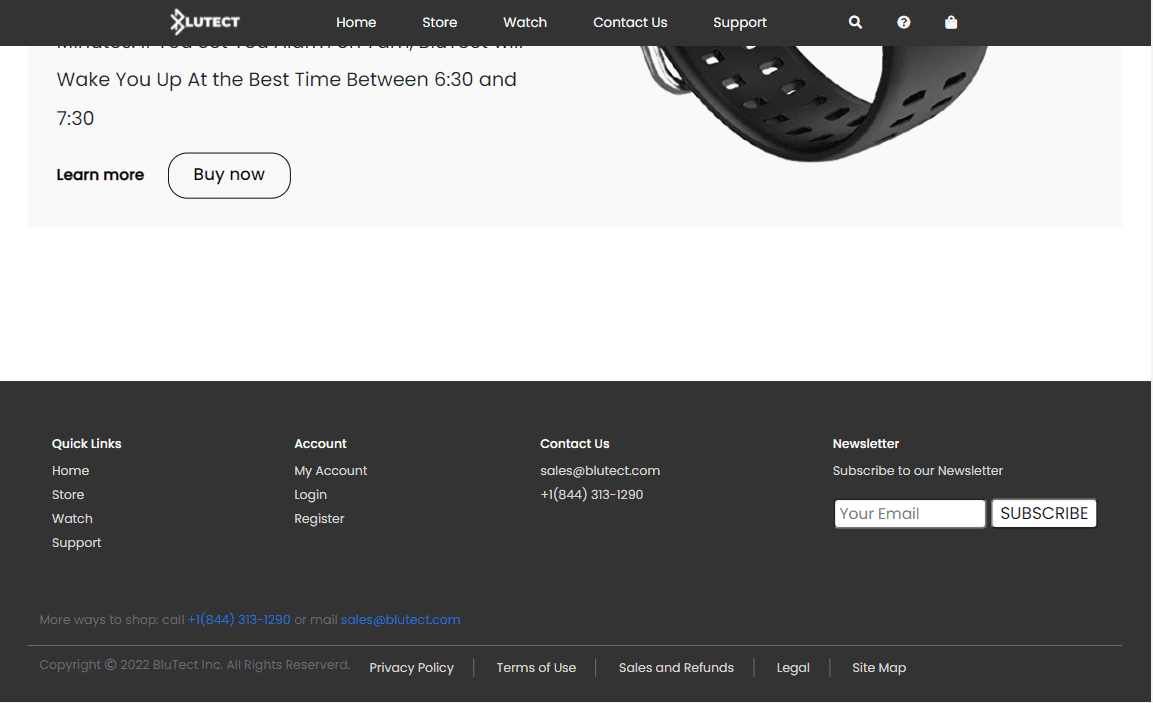Click Support in the top navigation
Screen dimensions: 1153x703
click(740, 22)
